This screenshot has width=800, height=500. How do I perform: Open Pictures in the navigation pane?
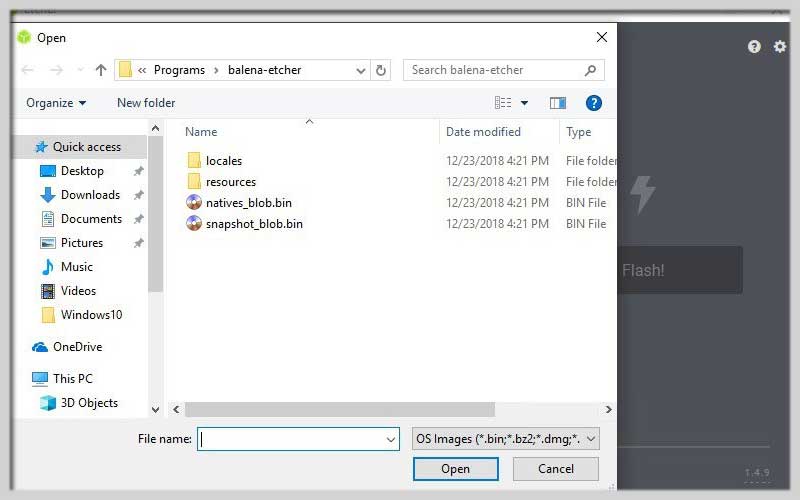pos(82,243)
